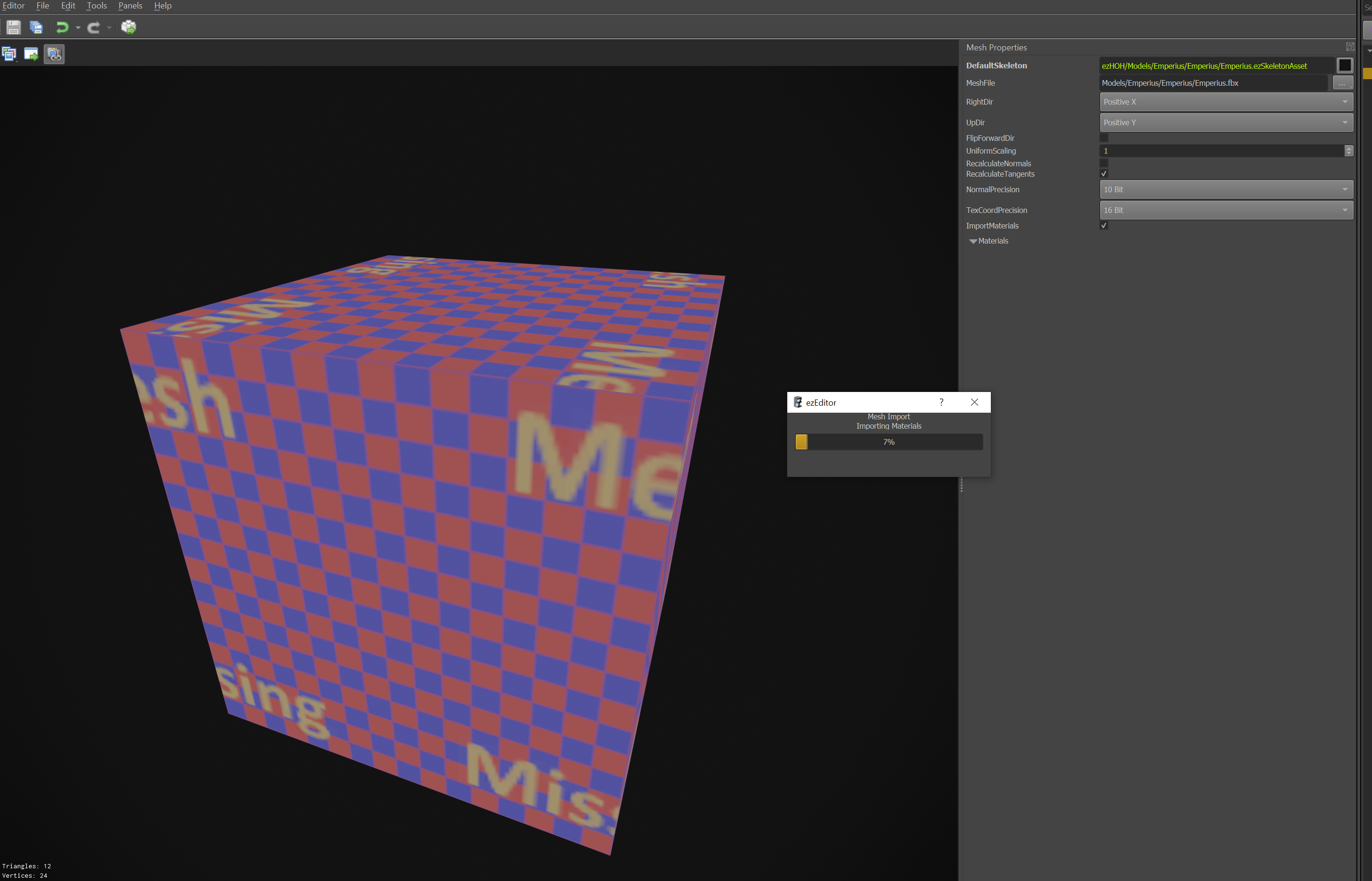The image size is (1372, 881).
Task: Click the MeshFile browse '...' button
Action: click(1342, 83)
